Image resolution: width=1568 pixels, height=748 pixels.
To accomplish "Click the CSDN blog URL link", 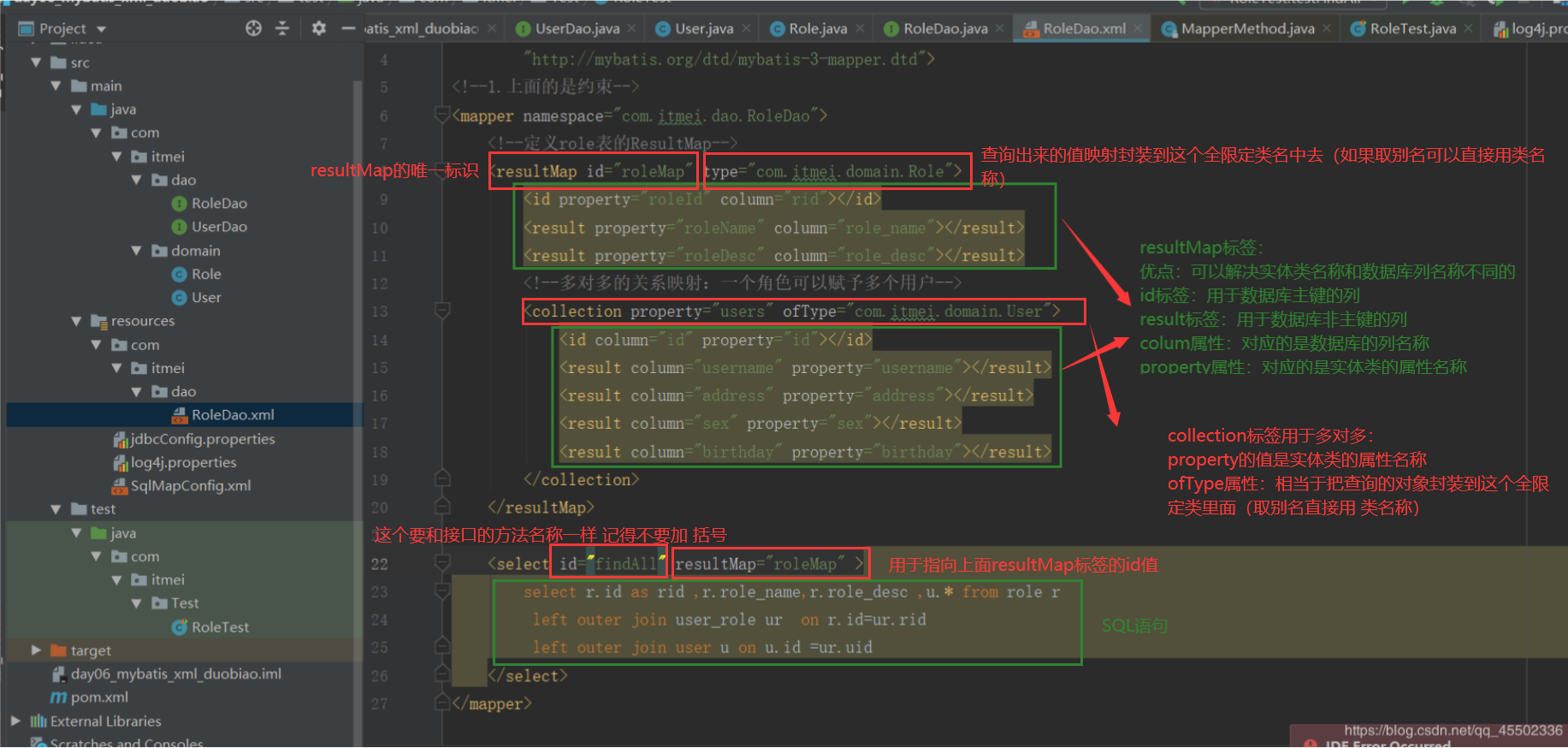I will coord(1453,730).
